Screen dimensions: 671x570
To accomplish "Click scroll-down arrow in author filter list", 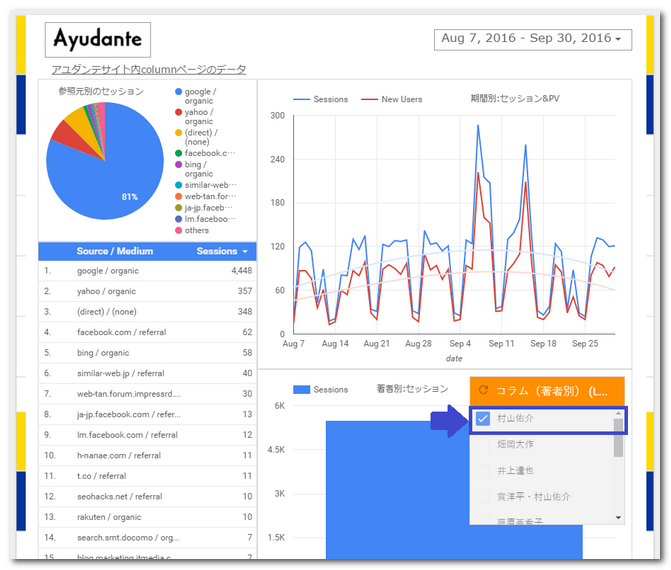I will (618, 518).
